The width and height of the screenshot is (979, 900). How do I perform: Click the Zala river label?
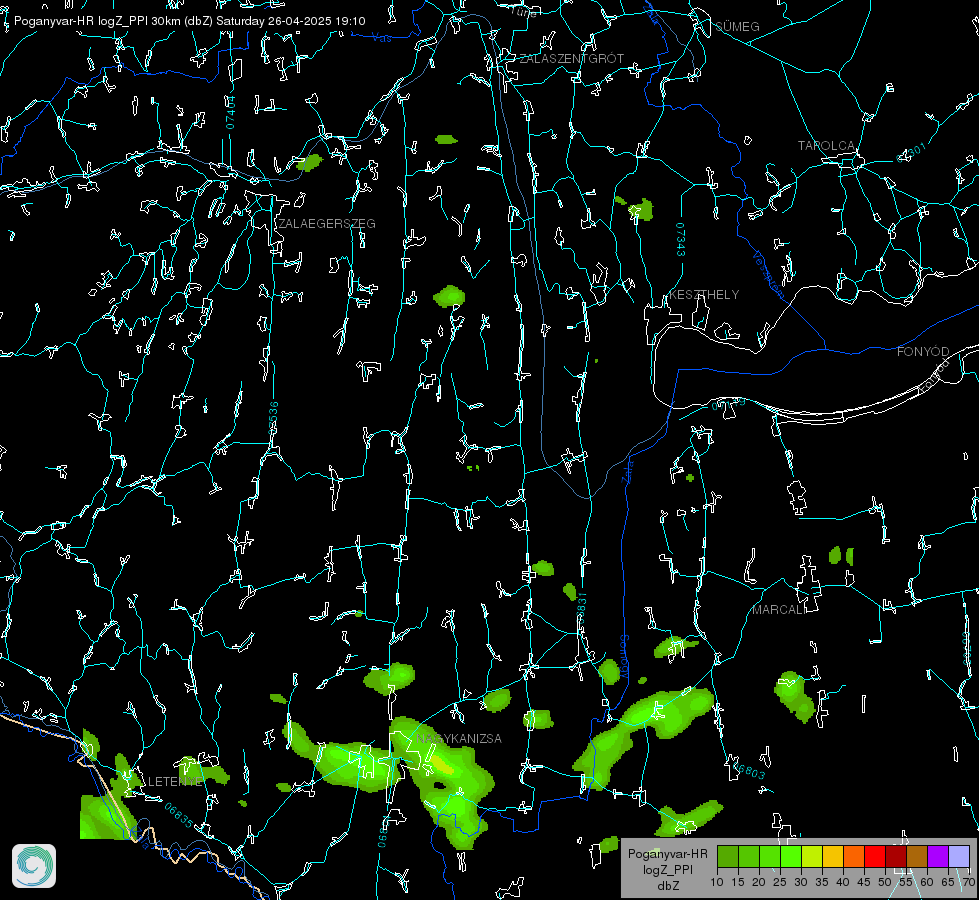pyautogui.click(x=627, y=472)
